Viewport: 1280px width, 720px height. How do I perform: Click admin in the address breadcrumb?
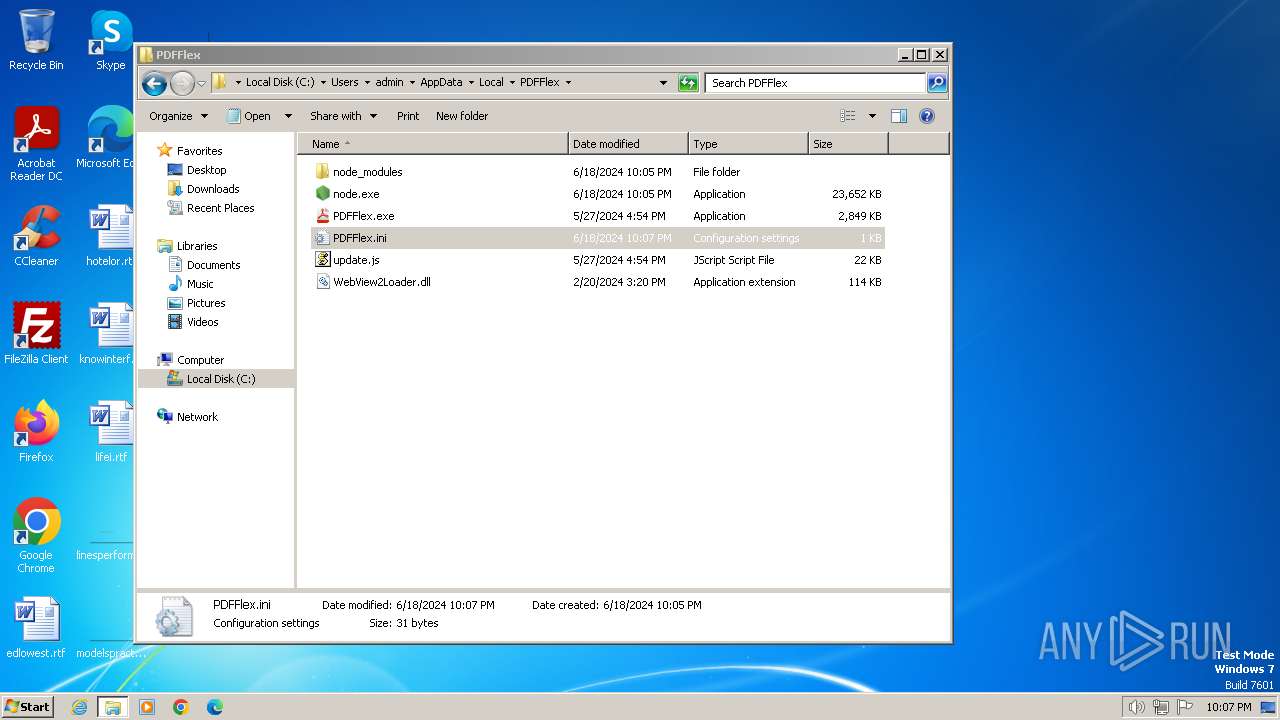pos(389,83)
